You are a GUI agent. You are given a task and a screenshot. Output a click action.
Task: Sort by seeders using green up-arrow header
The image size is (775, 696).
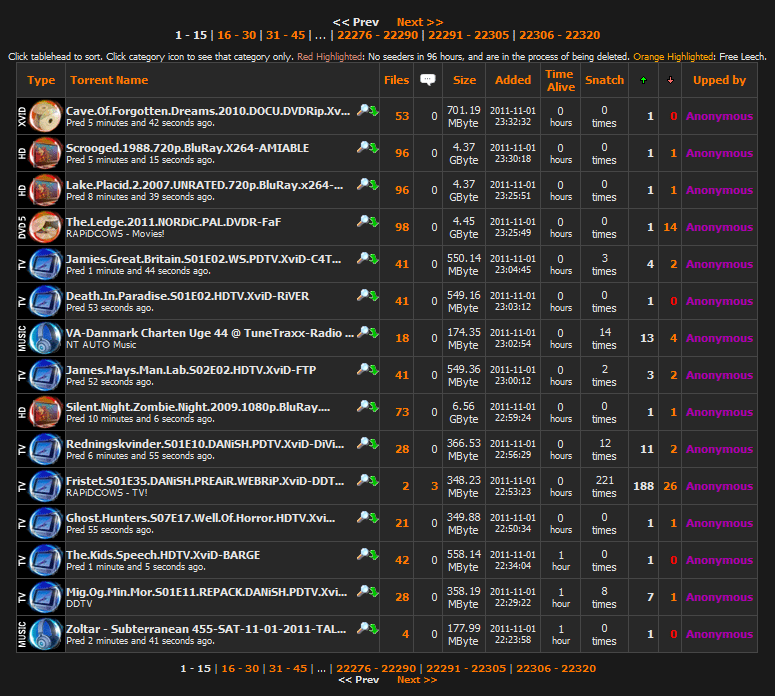(x=643, y=80)
